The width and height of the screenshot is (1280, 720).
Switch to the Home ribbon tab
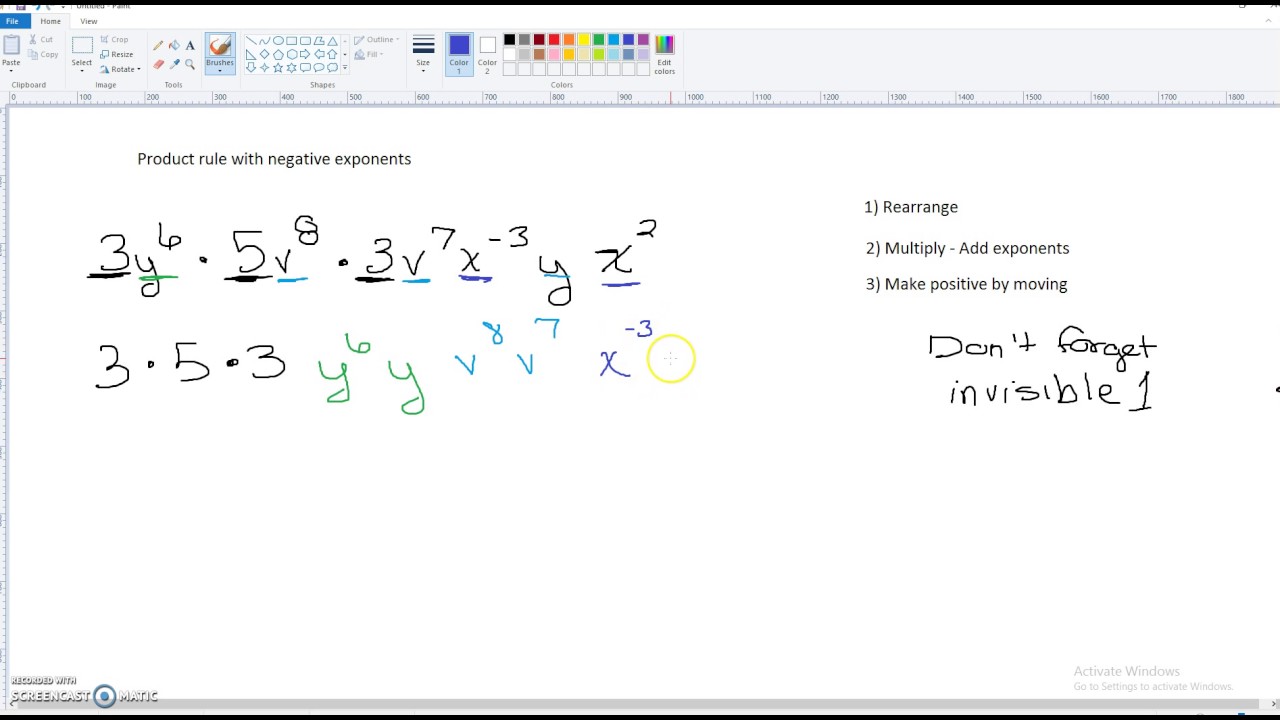50,21
